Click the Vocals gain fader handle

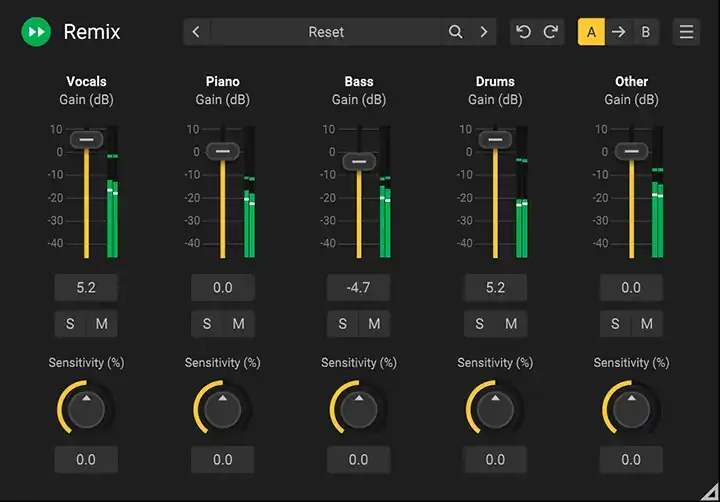pyautogui.click(x=86, y=140)
